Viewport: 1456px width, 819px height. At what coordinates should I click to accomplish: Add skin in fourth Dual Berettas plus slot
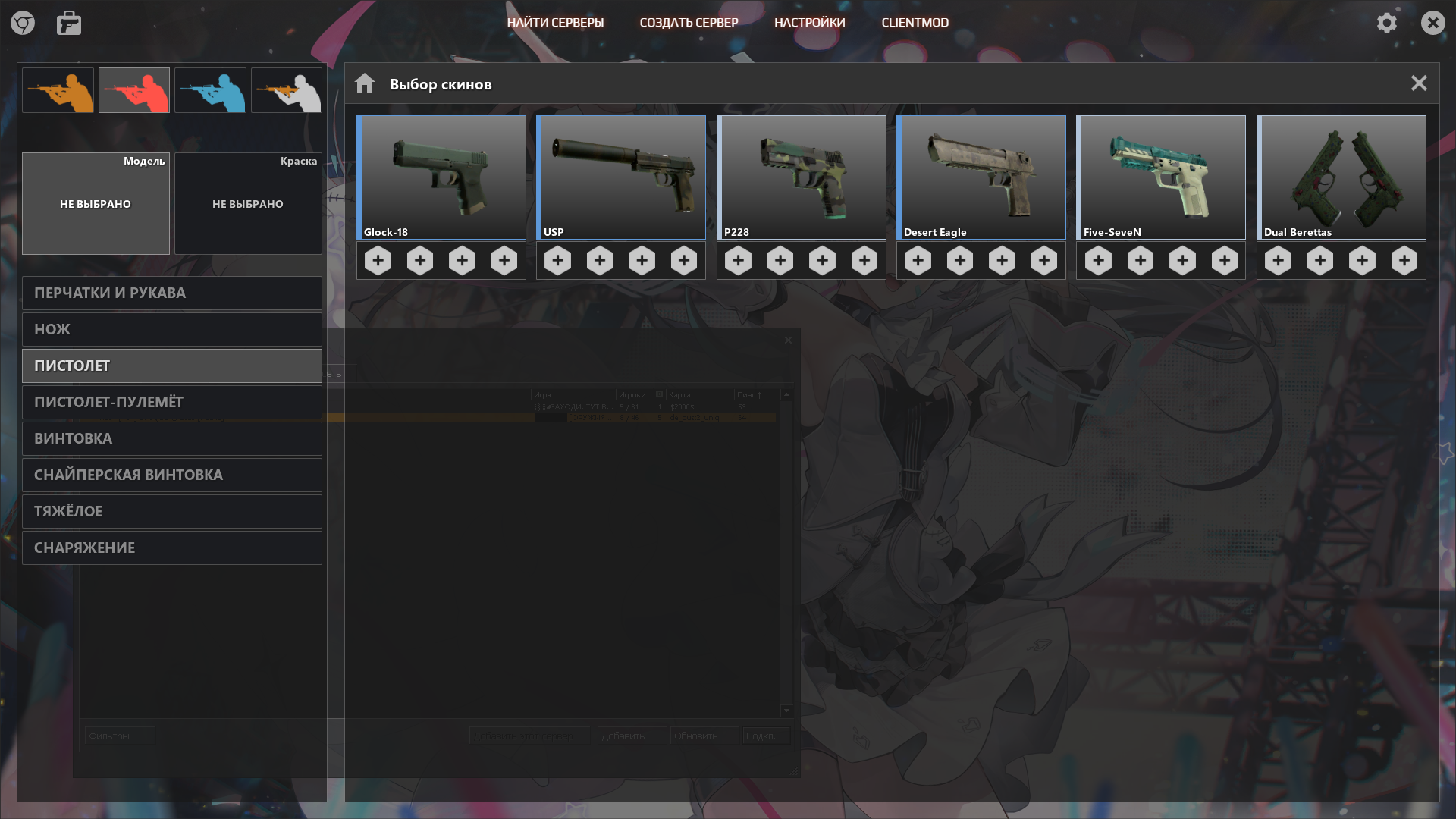tap(1404, 261)
